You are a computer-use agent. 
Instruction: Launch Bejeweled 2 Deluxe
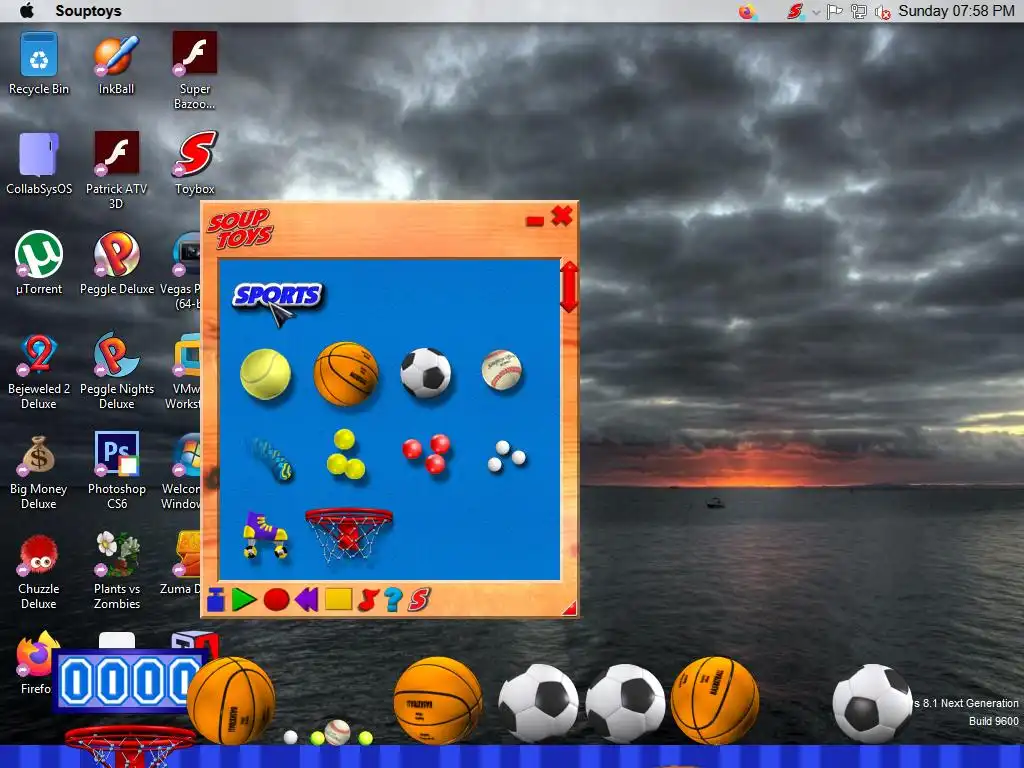click(x=39, y=371)
